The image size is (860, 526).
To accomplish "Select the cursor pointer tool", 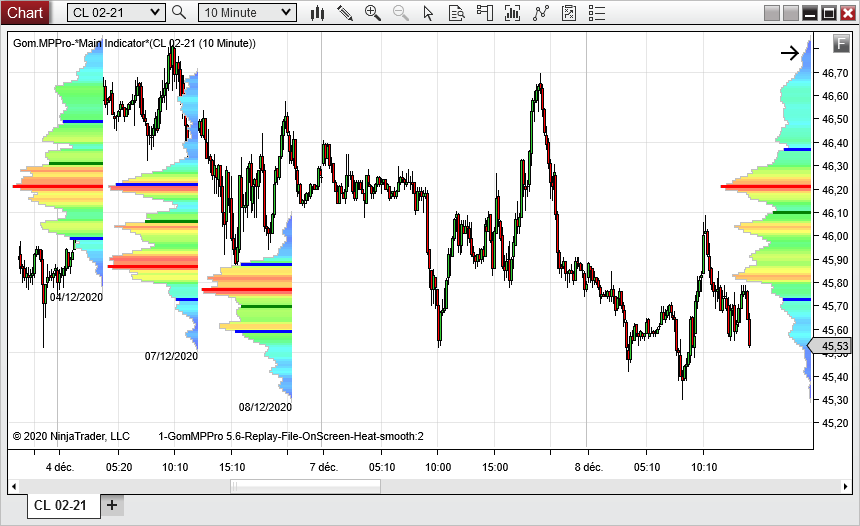I will pos(429,13).
